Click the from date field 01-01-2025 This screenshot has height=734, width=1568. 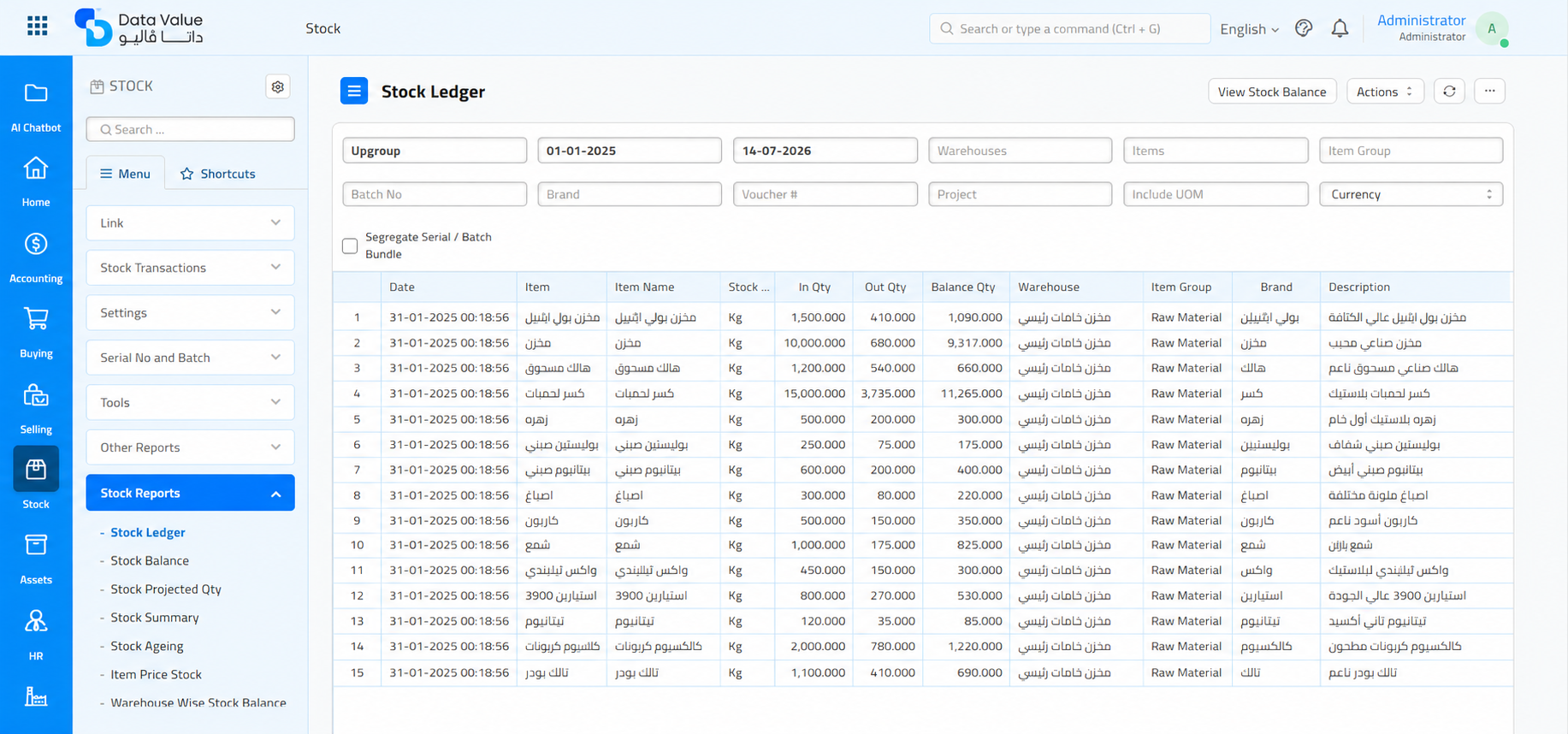click(x=630, y=151)
